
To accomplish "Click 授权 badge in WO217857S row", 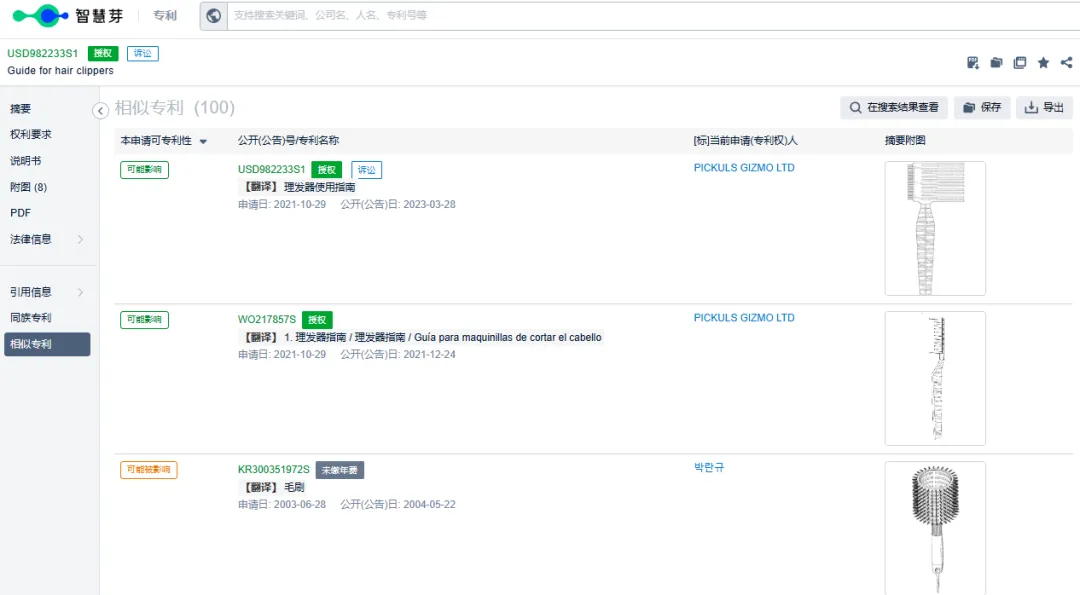I will click(x=317, y=320).
